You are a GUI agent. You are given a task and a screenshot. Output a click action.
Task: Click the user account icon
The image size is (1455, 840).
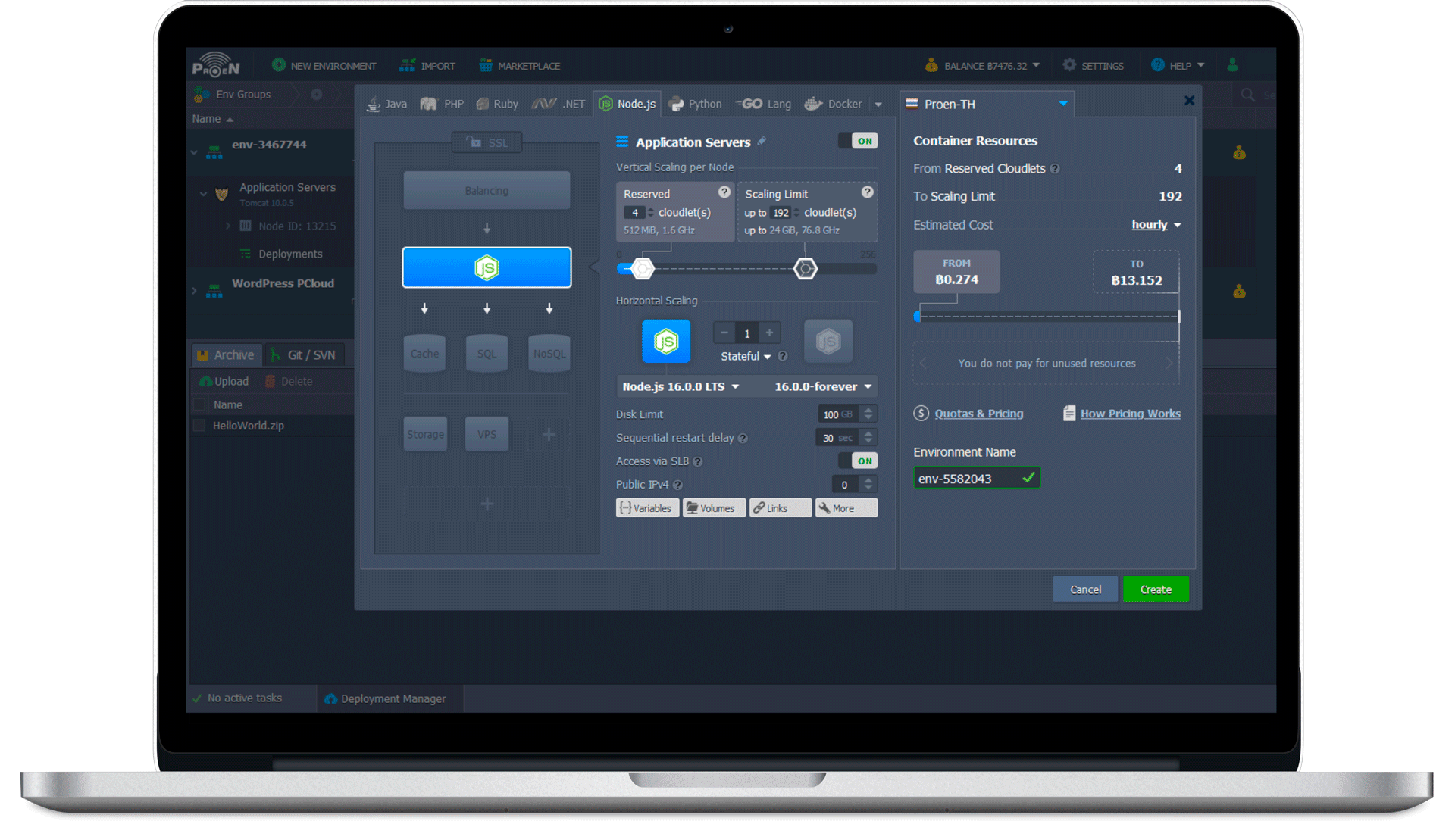tap(1233, 65)
